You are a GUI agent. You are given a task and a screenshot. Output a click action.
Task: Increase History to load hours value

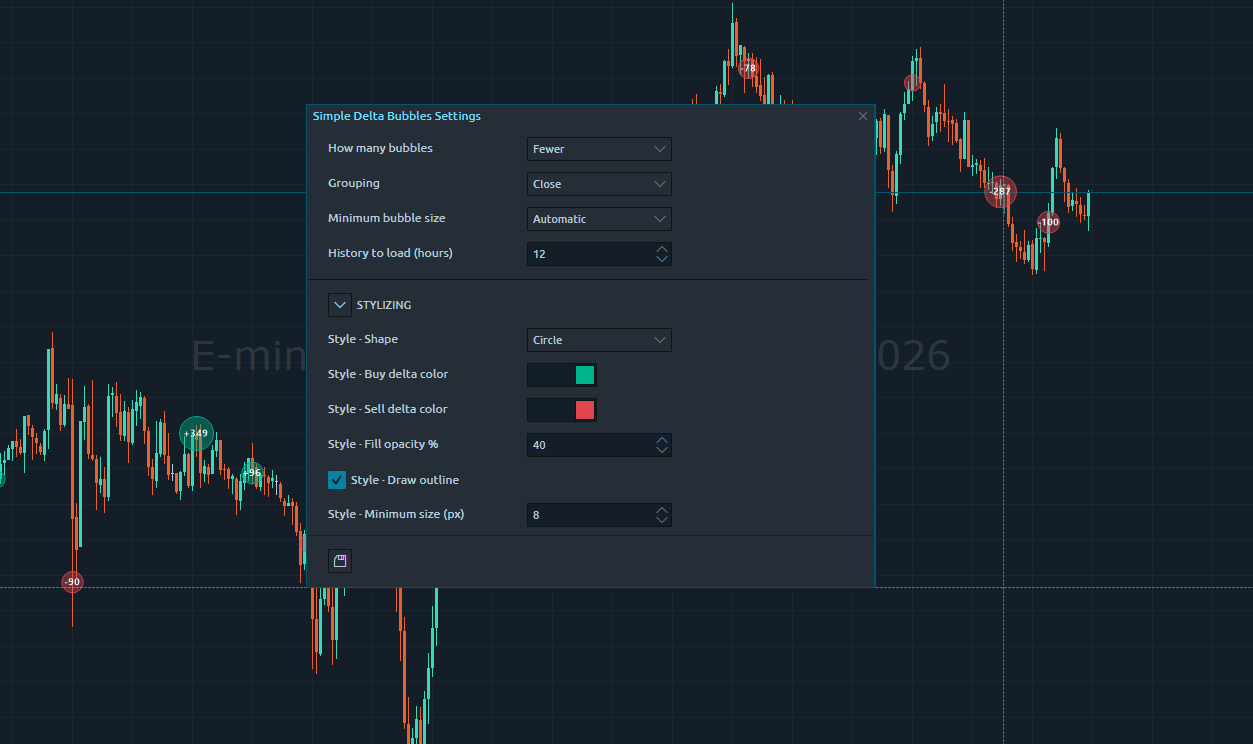tap(662, 248)
